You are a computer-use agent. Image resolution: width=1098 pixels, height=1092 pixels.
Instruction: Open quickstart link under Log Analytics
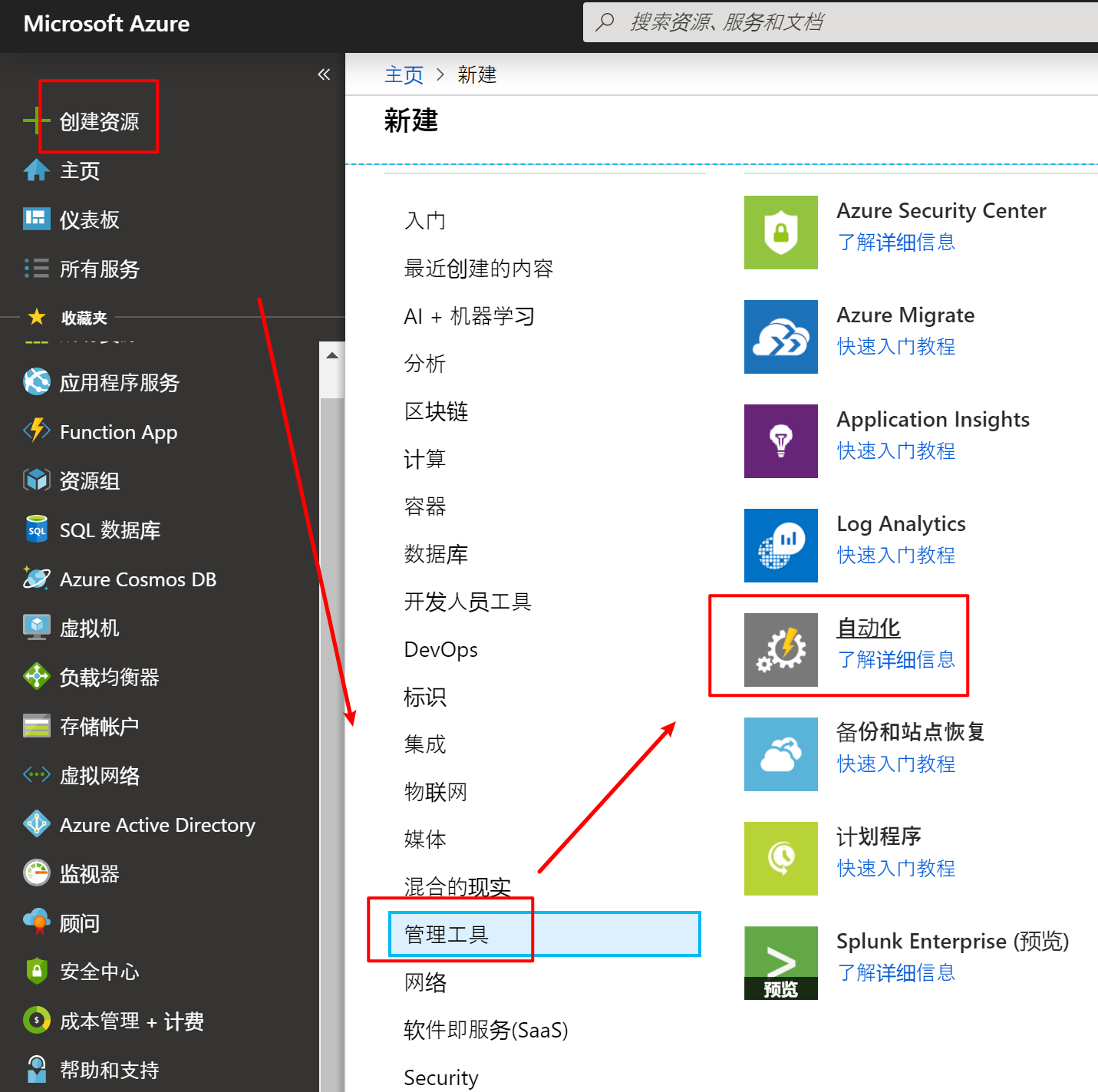click(896, 556)
